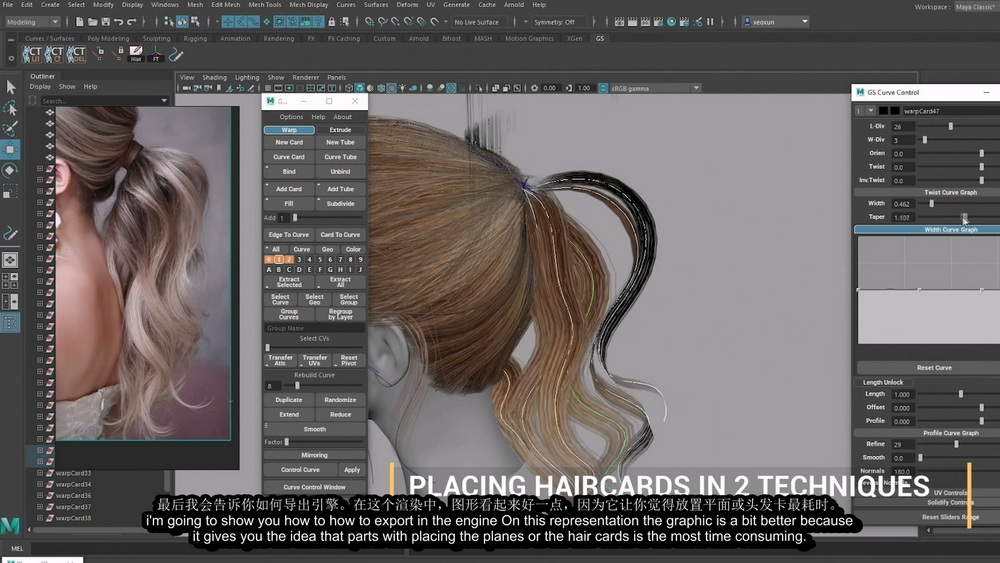
Task: Click the Outliner Search field
Action: (x=99, y=101)
